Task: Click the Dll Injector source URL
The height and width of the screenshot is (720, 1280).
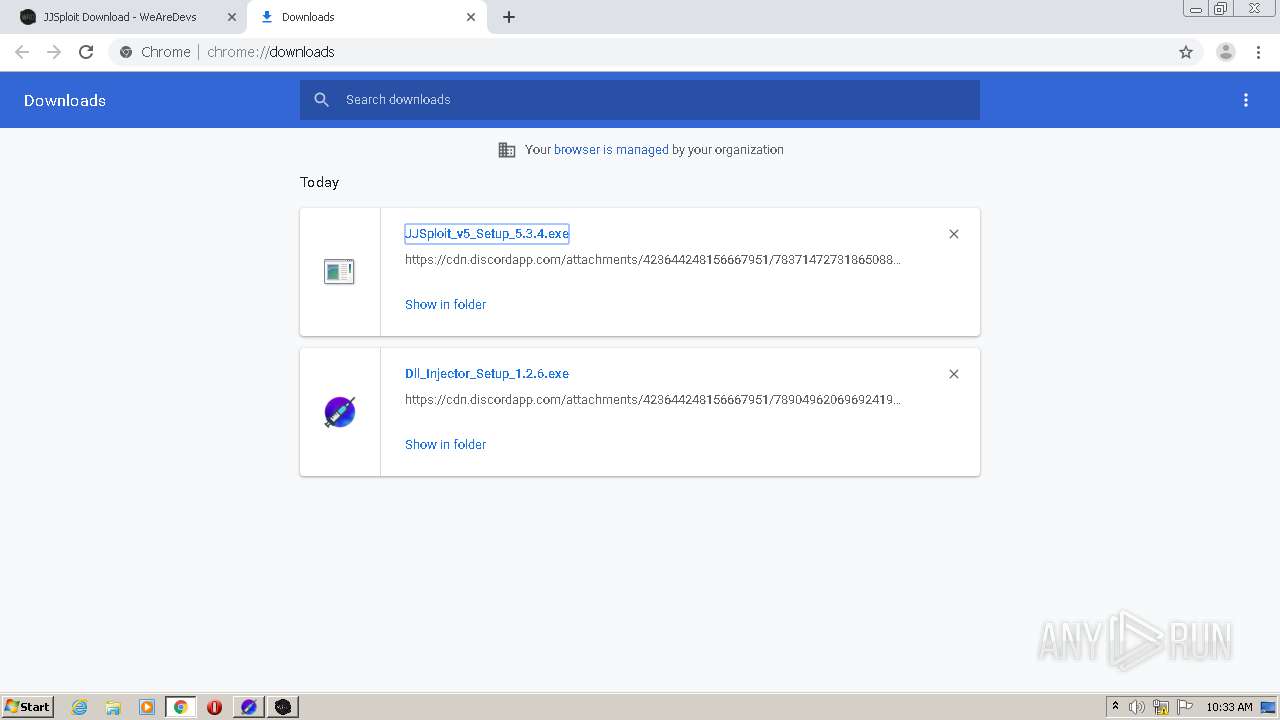Action: click(x=652, y=400)
